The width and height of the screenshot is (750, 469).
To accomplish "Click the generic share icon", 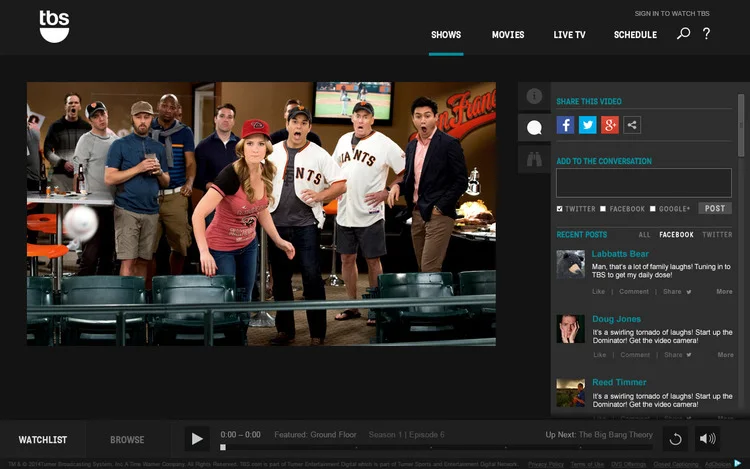I will [x=632, y=125].
